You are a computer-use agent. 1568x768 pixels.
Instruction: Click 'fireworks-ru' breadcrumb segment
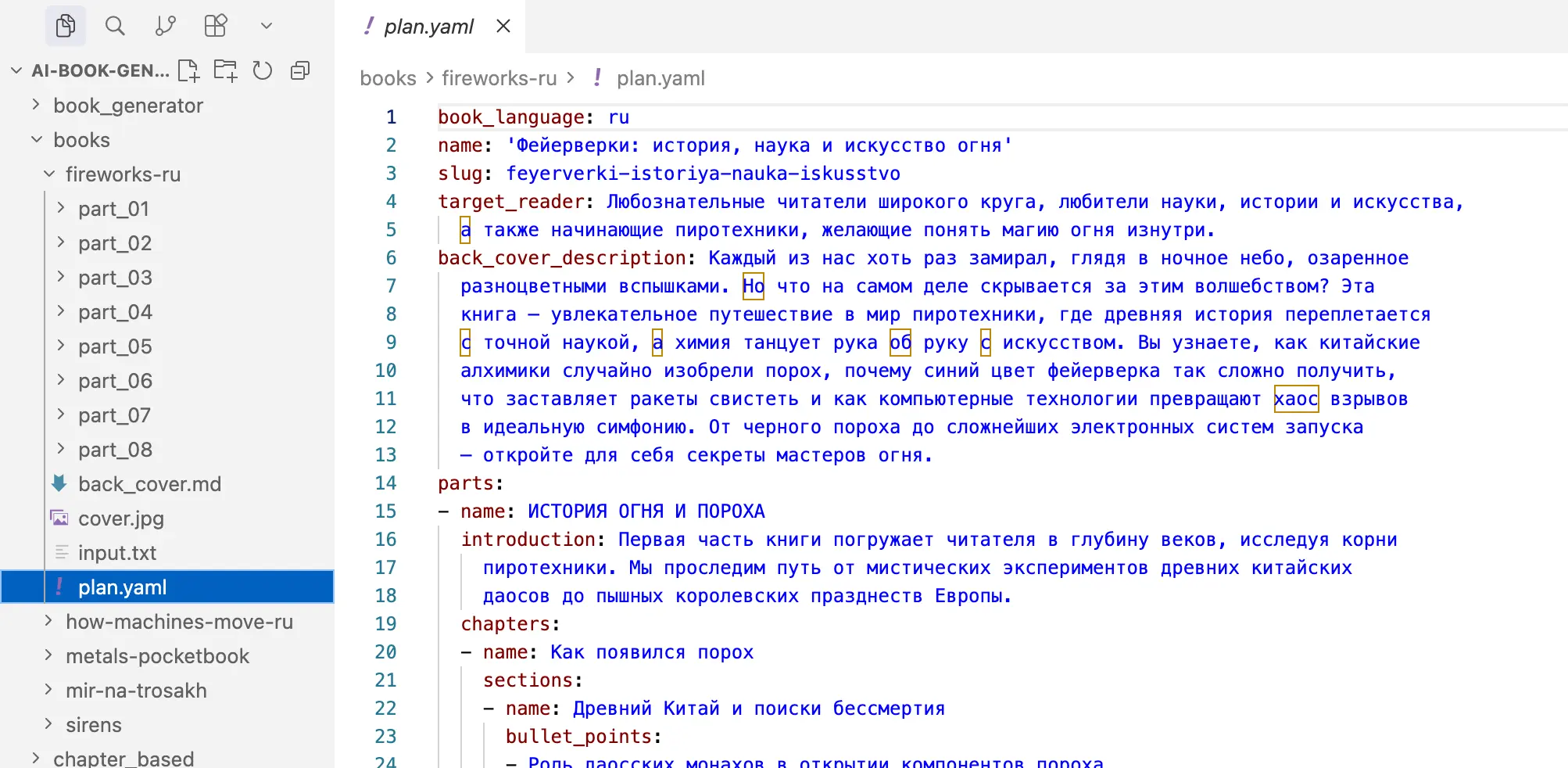[x=499, y=78]
